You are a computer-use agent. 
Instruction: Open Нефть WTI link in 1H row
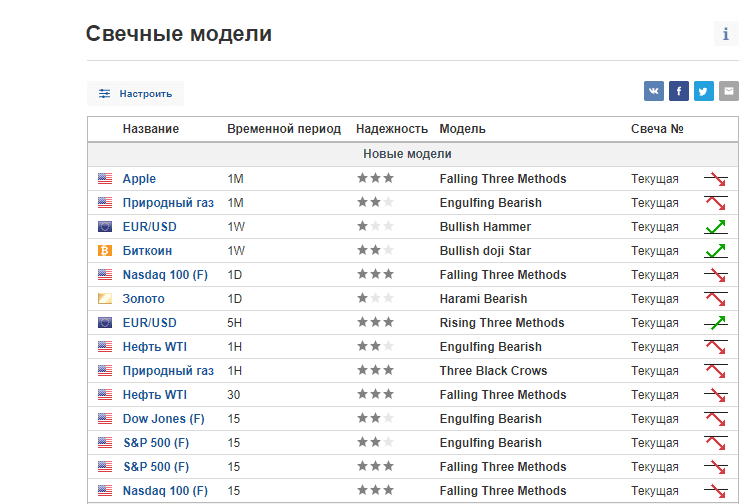coord(155,347)
